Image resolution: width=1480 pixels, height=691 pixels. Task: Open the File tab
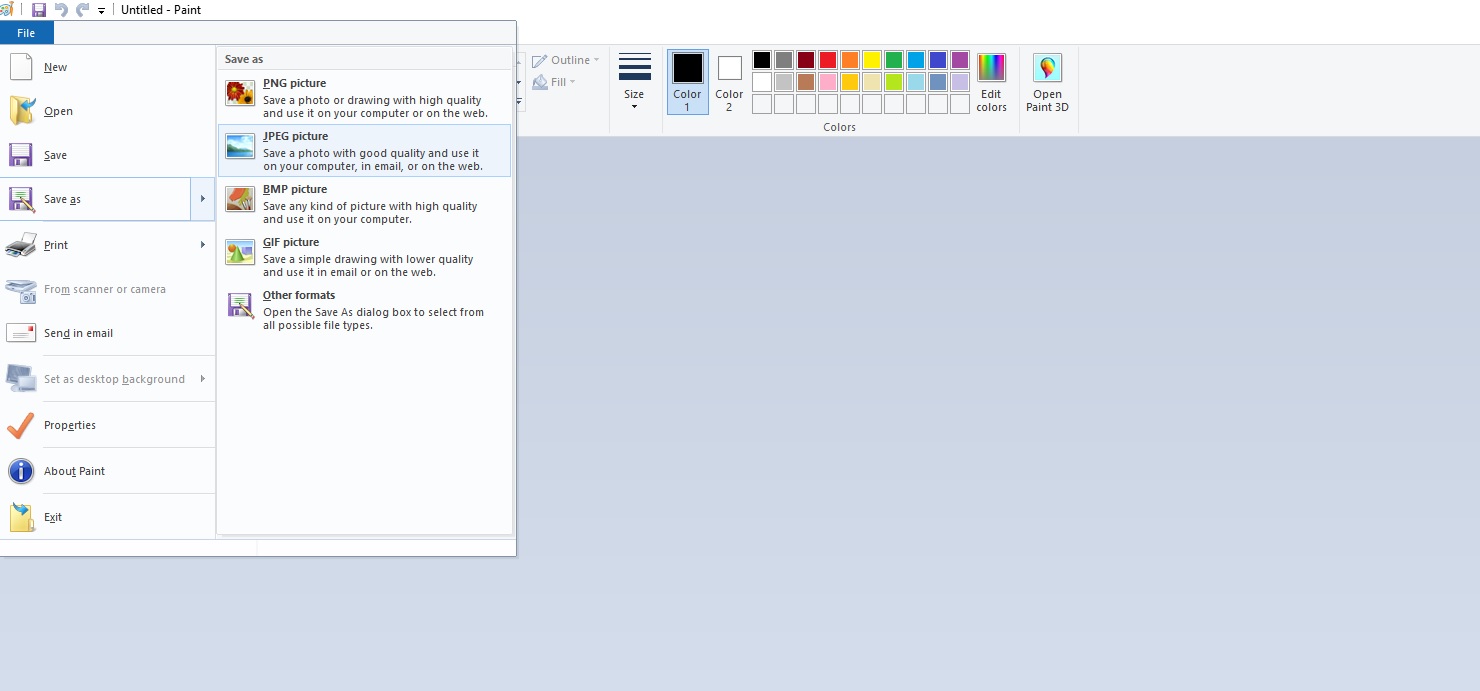26,33
